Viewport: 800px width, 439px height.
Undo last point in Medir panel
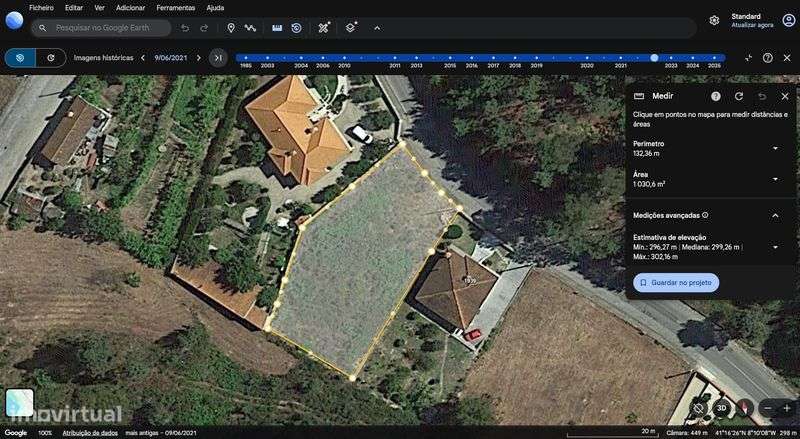click(x=762, y=96)
